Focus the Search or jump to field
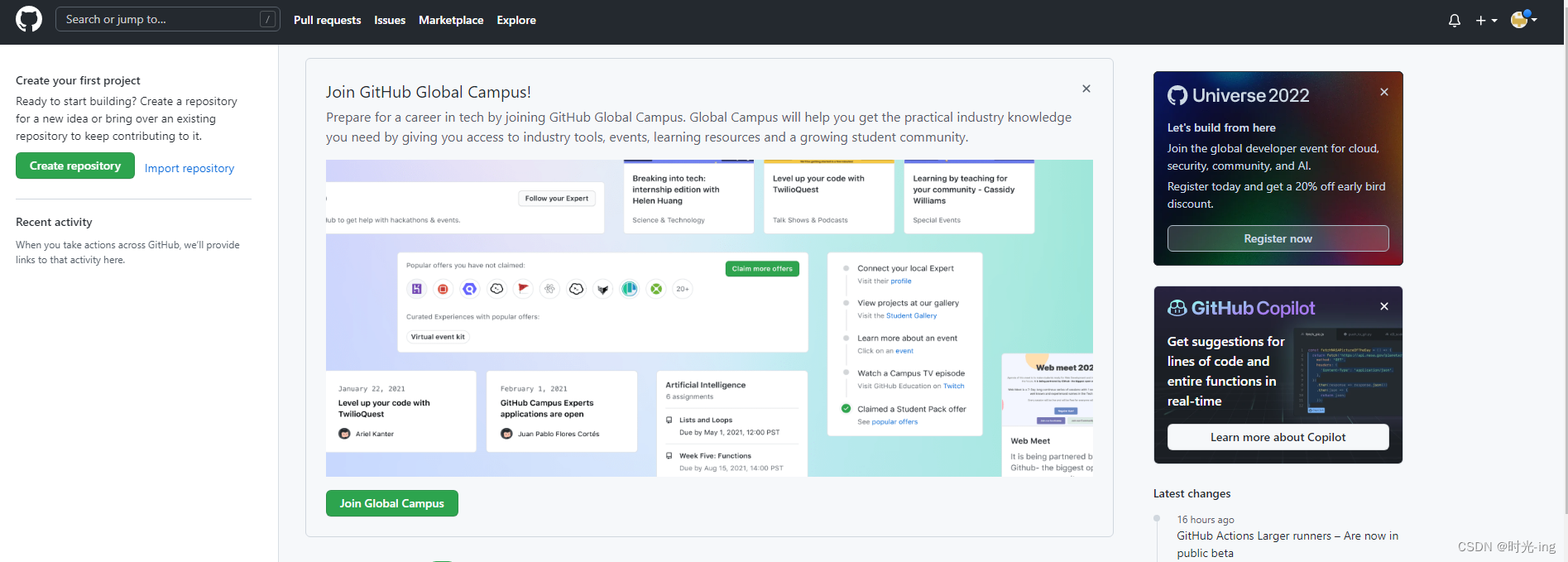 pos(168,19)
